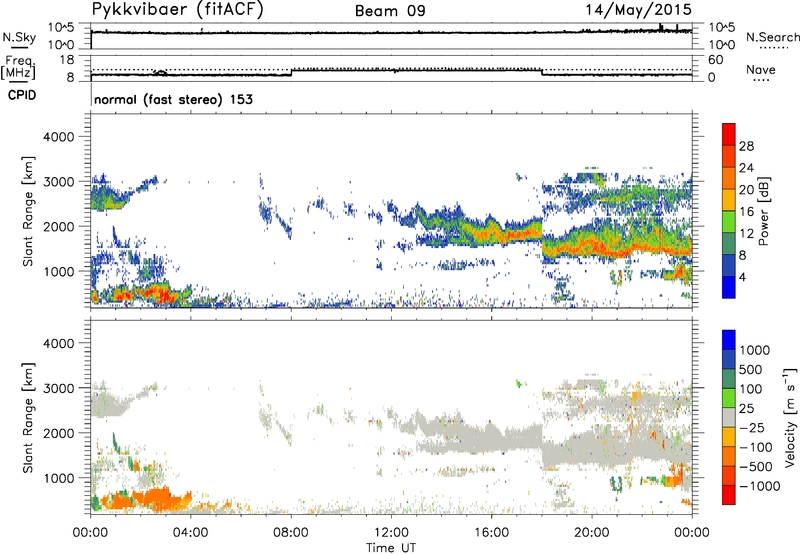Click the 2000 tick on power panel axis
The image size is (800, 554).
pyautogui.click(x=59, y=226)
